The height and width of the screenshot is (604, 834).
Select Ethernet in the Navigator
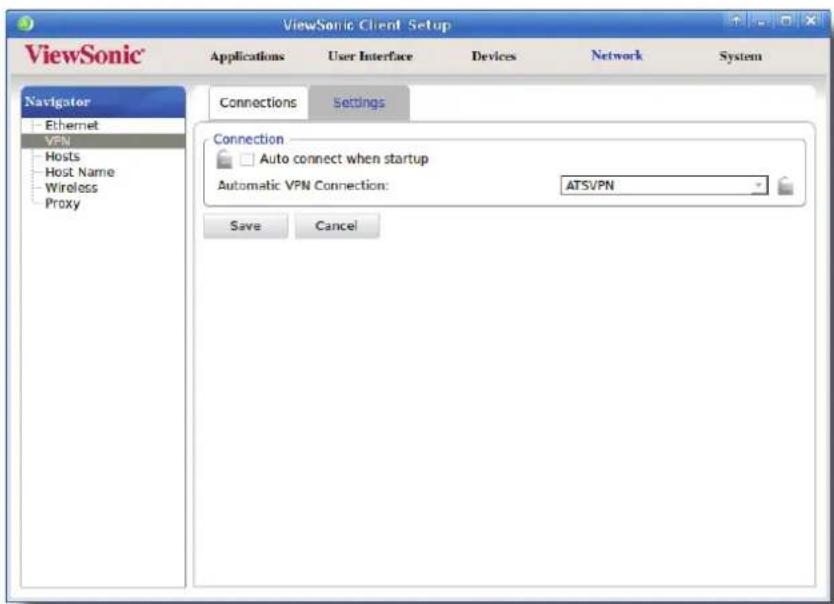[x=72, y=125]
